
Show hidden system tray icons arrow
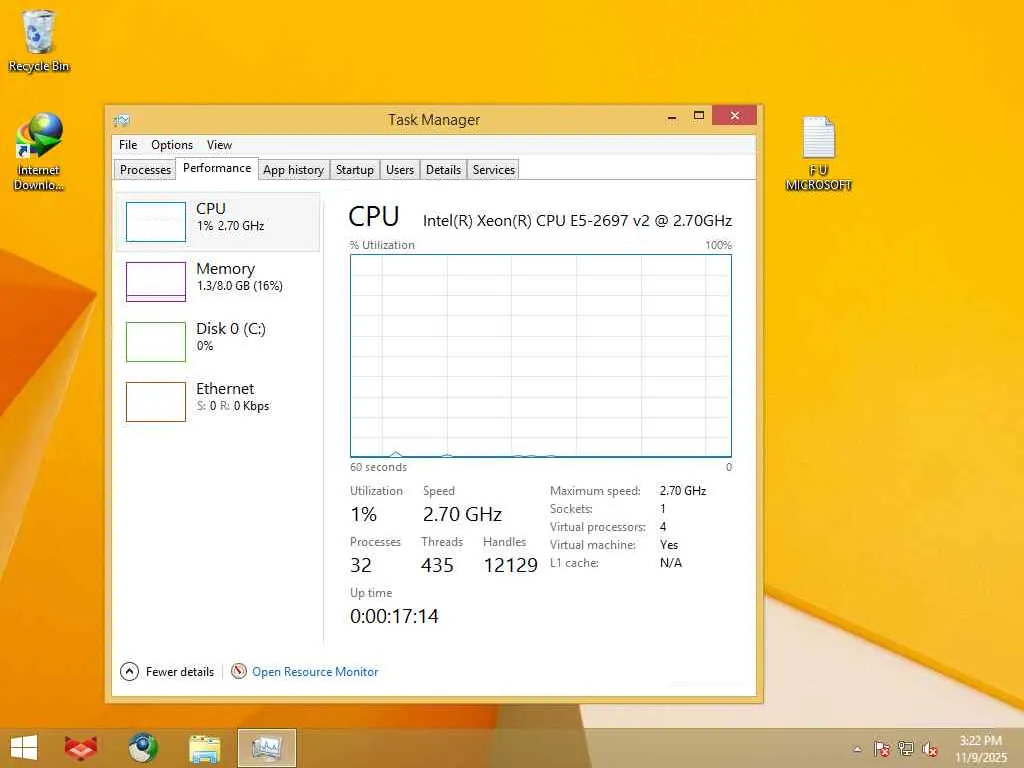pyautogui.click(x=857, y=749)
